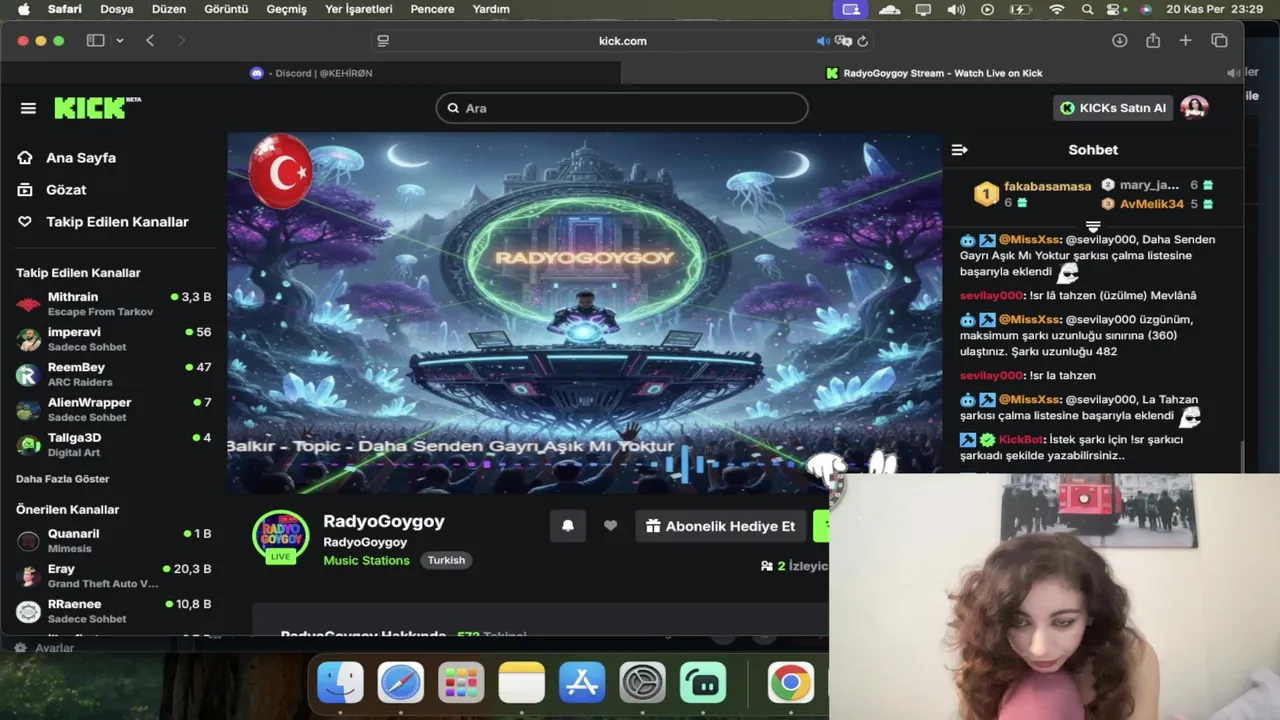This screenshot has width=1280, height=720.
Task: Open AlienWrapper channel in sidebar
Action: coord(114,409)
